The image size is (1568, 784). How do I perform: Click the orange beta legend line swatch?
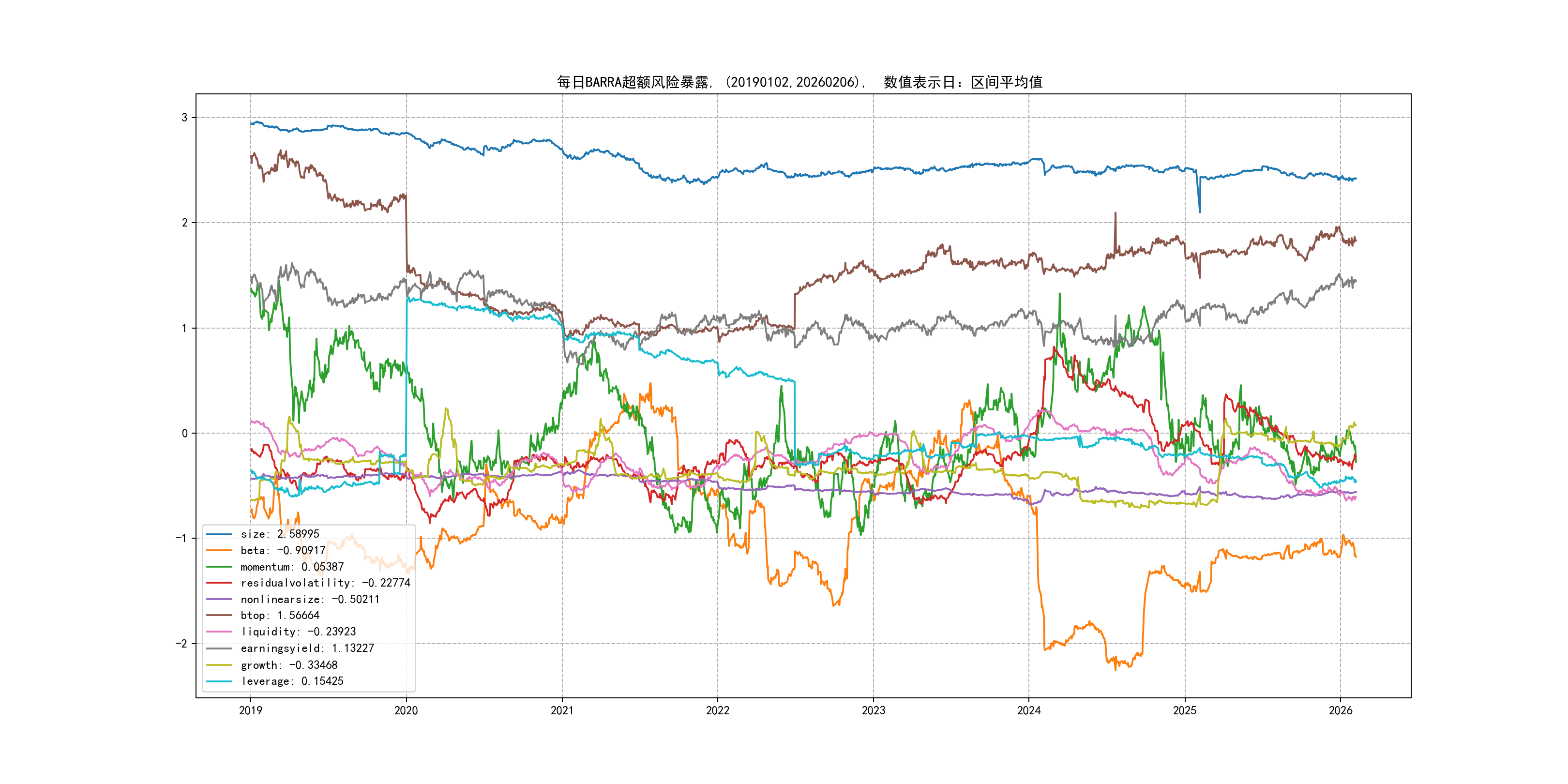[x=219, y=550]
